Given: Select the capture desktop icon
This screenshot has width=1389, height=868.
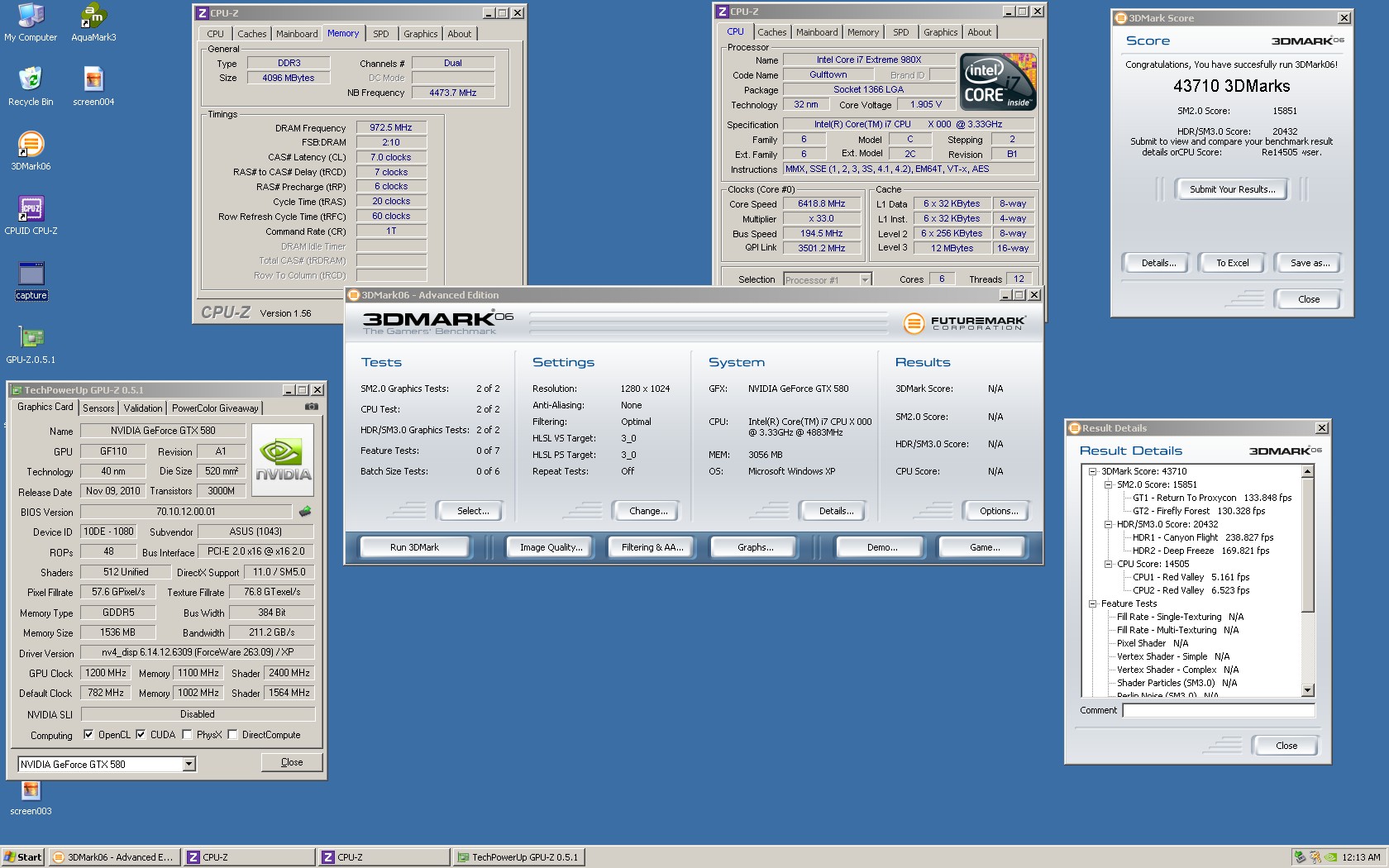Looking at the screenshot, I should [31, 281].
